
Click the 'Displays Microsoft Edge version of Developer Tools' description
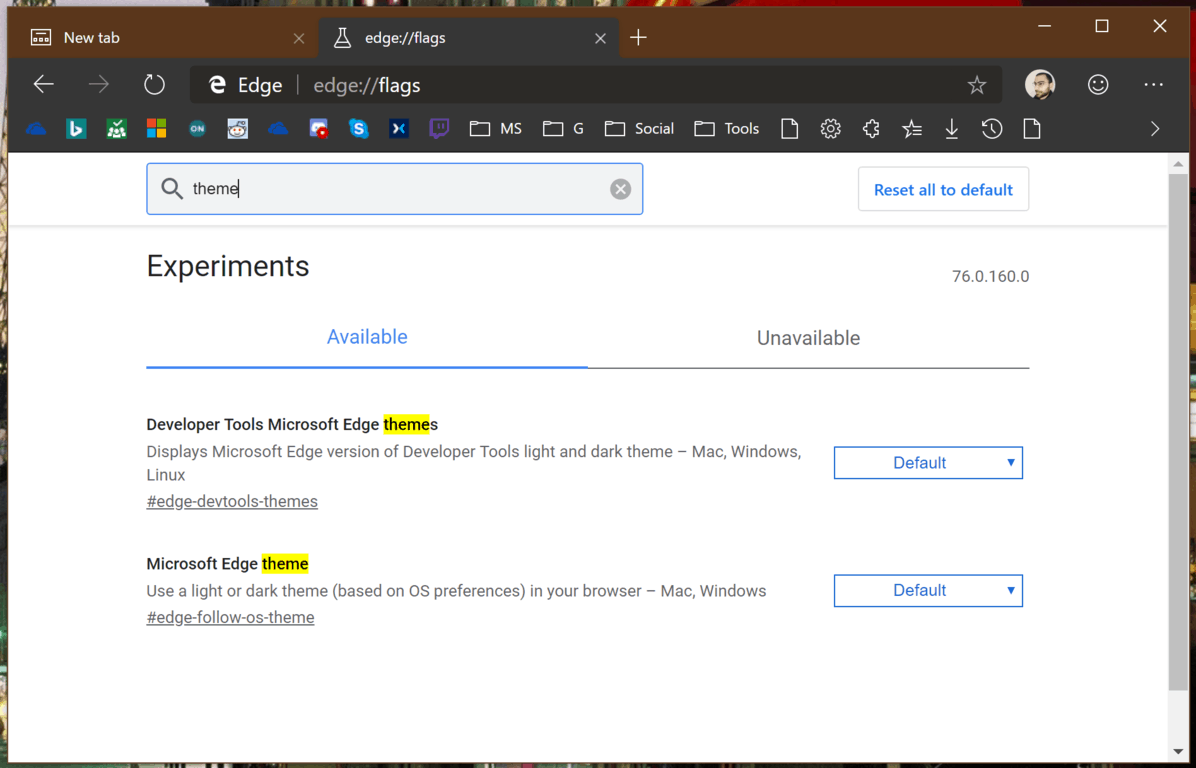click(474, 463)
